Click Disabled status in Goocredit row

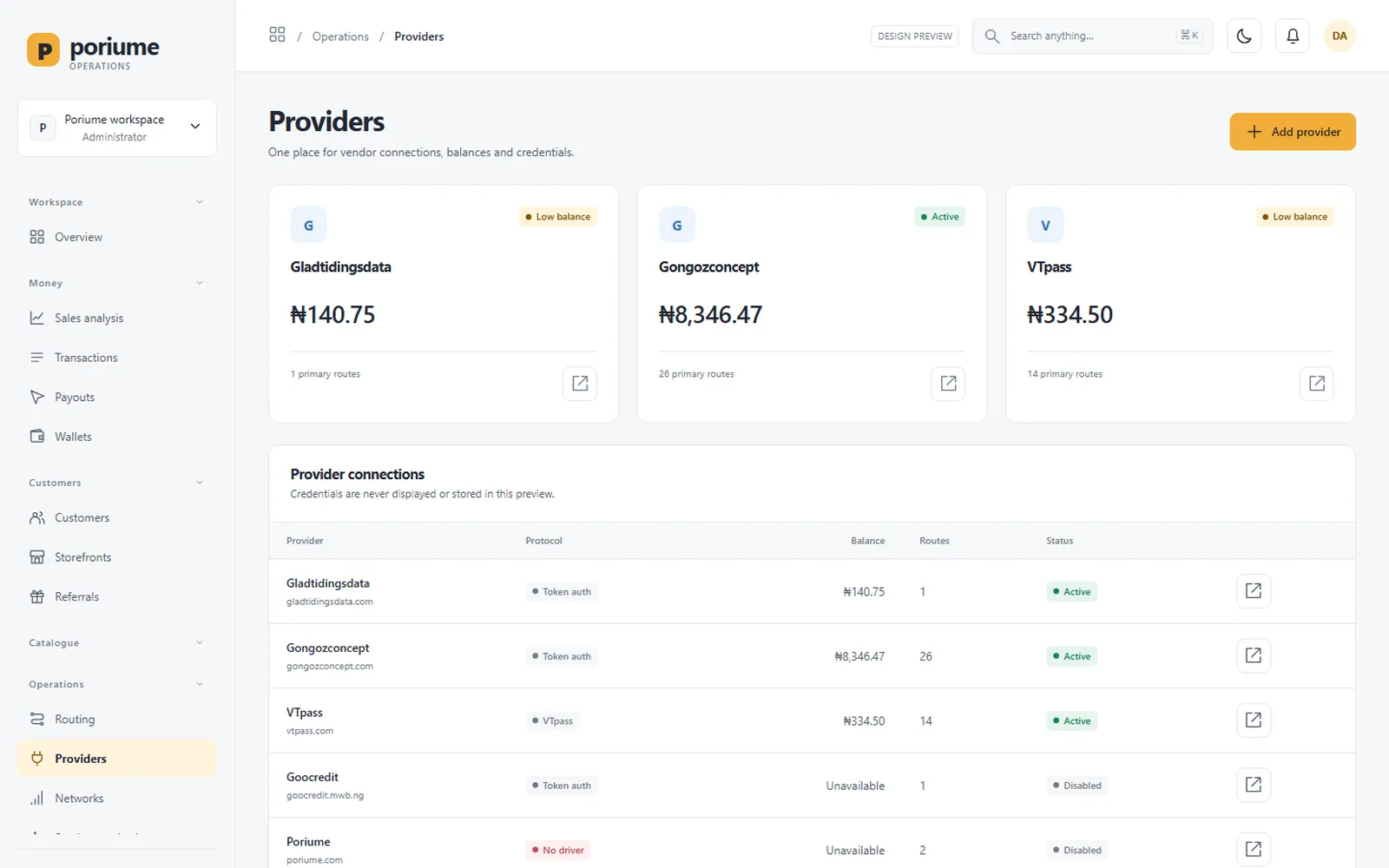coord(1076,786)
